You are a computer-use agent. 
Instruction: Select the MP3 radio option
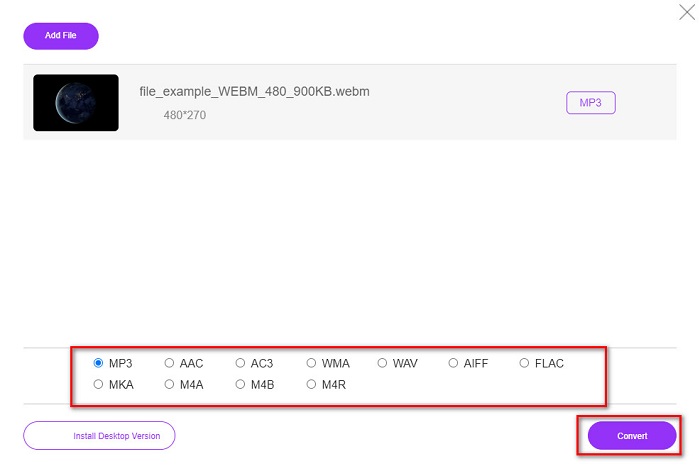(99, 363)
